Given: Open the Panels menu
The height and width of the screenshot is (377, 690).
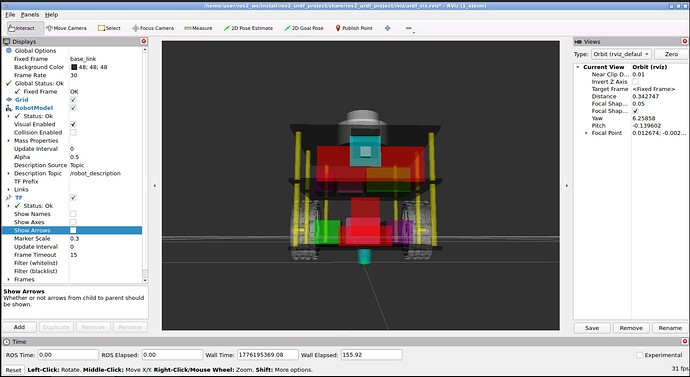Looking at the screenshot, I should [x=30, y=15].
